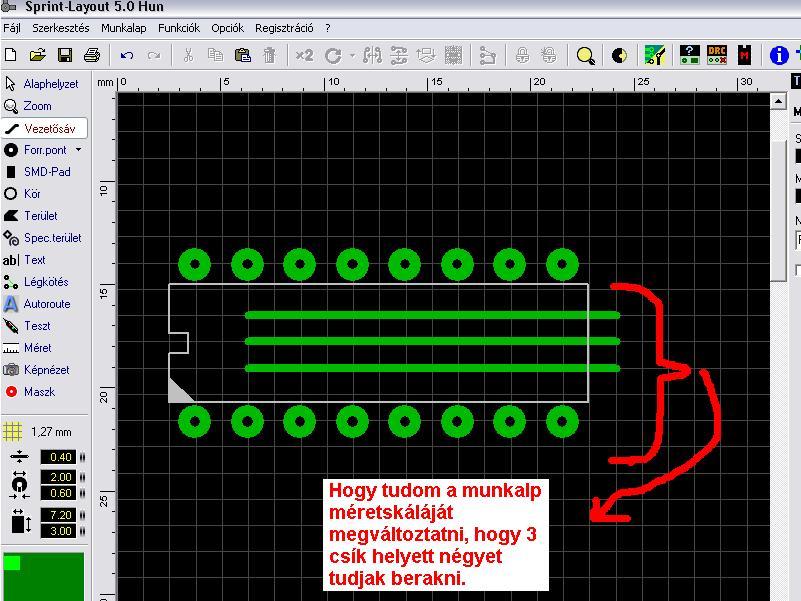Open the Fájl menu
801x601 pixels.
coord(12,28)
